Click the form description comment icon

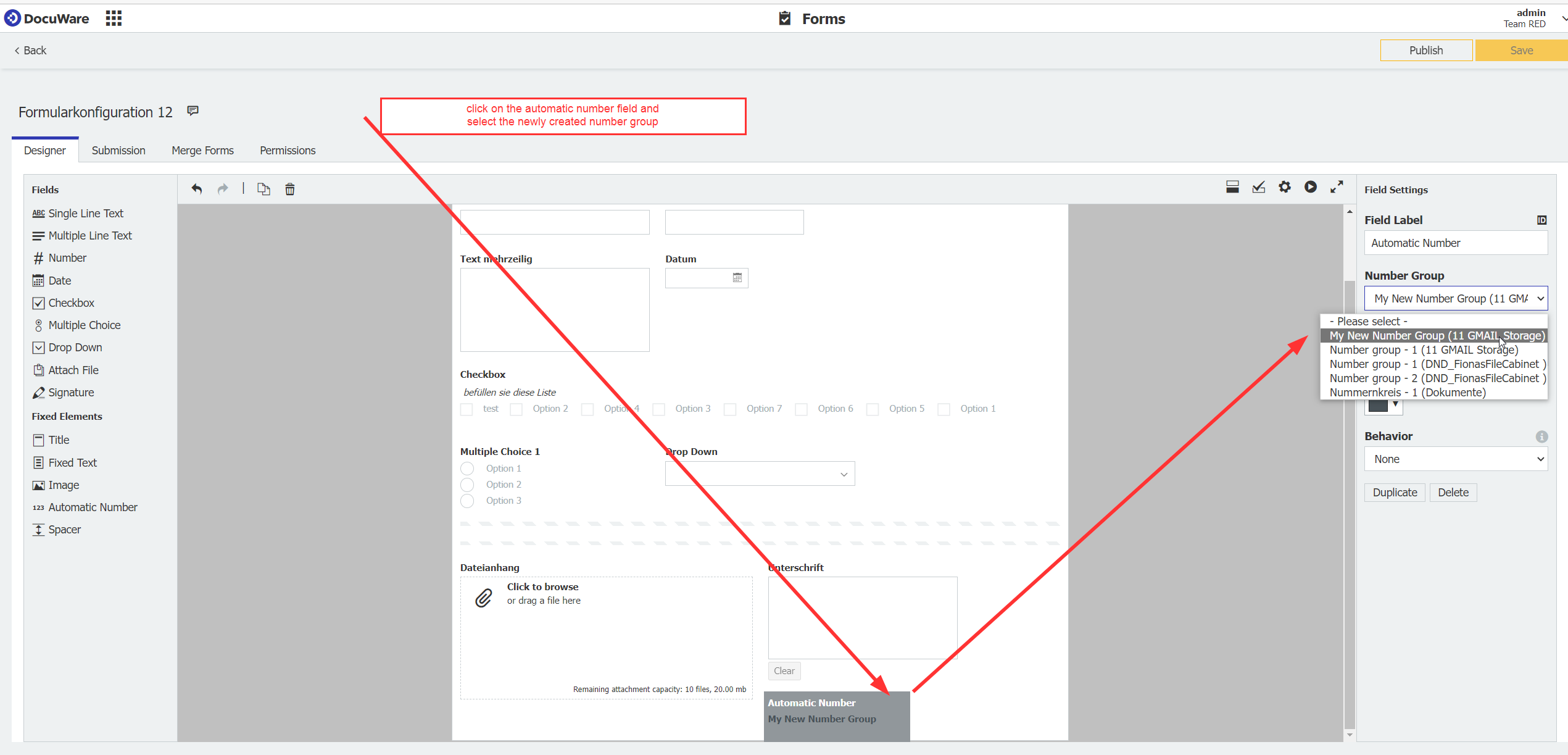193,111
